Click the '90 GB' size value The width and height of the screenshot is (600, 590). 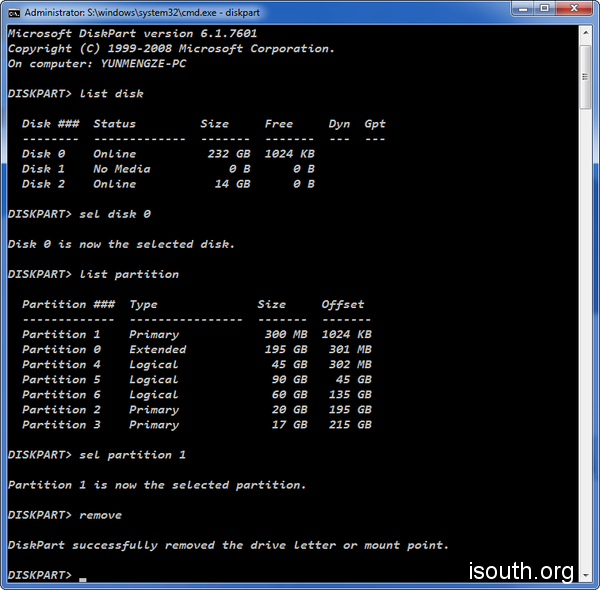coord(289,380)
